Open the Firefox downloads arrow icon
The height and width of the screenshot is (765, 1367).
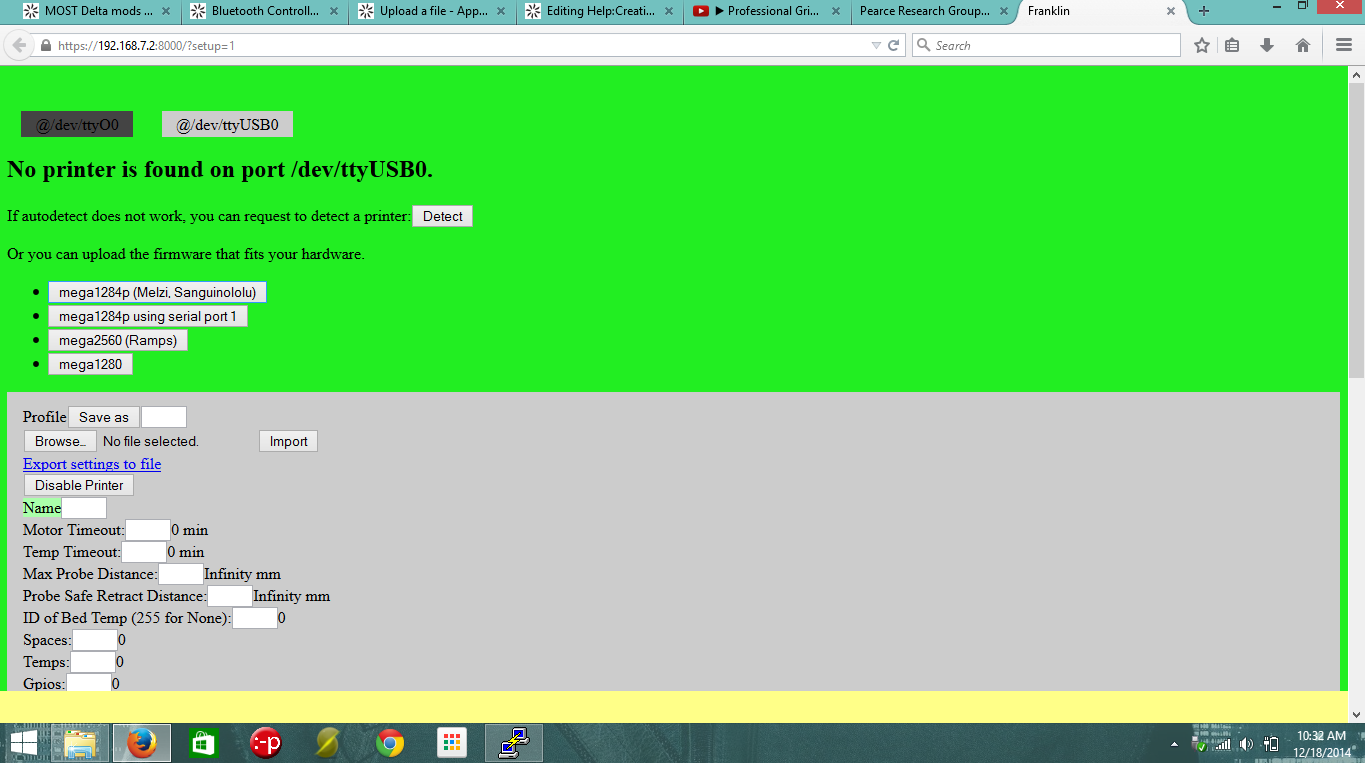point(1267,45)
